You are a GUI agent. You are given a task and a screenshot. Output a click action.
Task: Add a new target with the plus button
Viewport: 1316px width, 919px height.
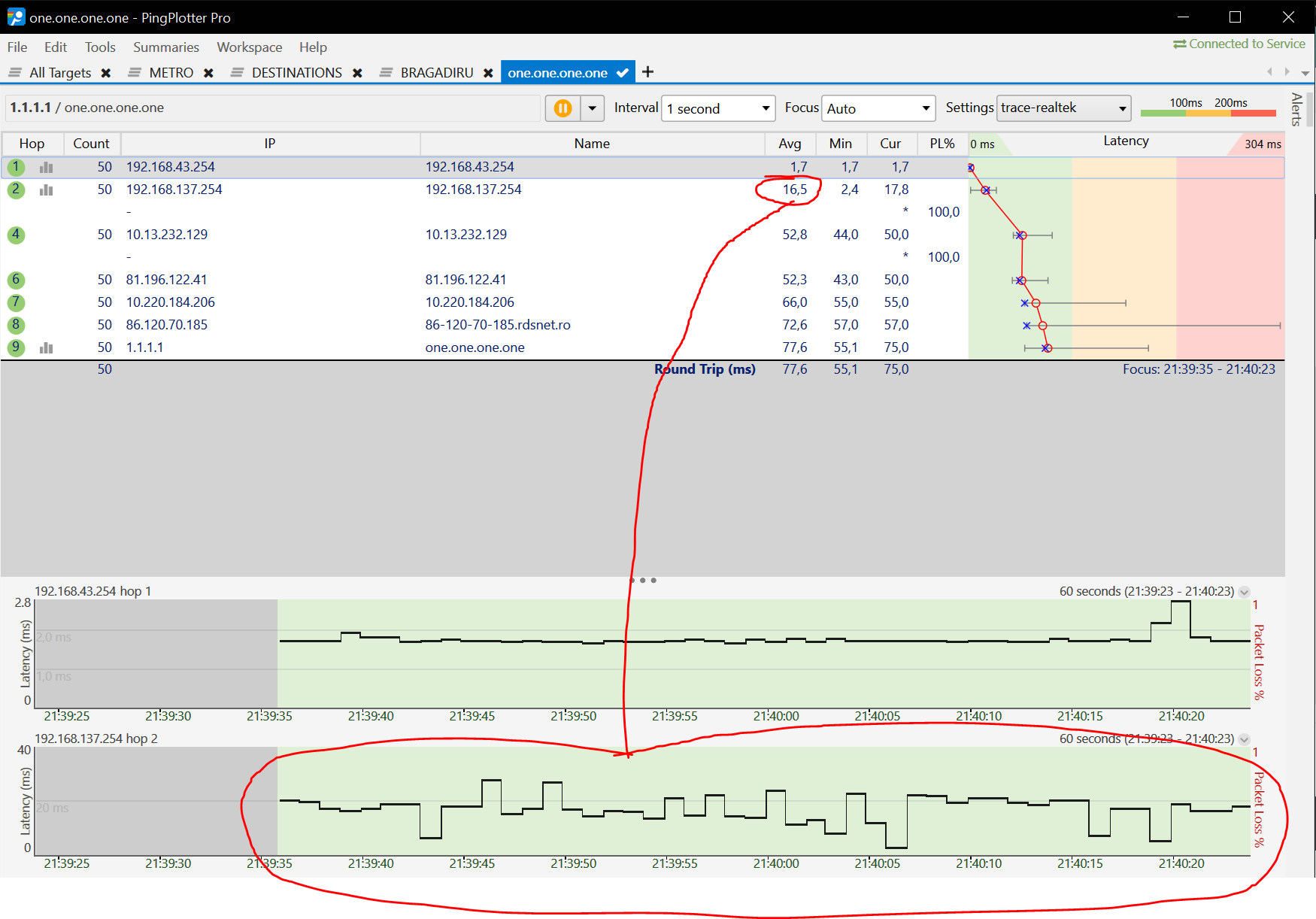(646, 71)
